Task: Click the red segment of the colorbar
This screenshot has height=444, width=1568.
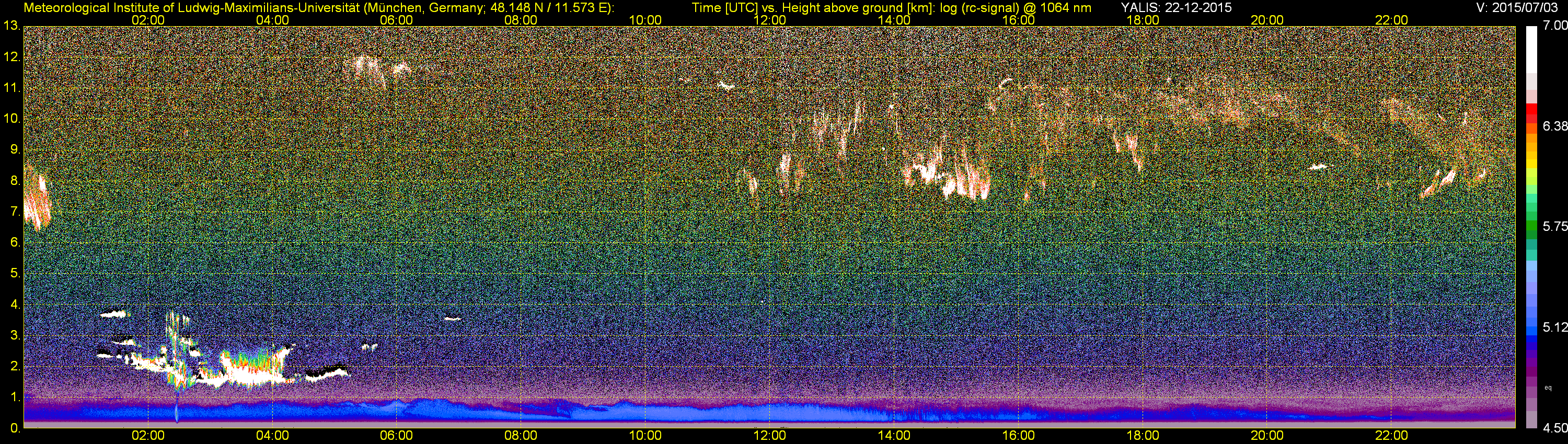Action: [1531, 110]
